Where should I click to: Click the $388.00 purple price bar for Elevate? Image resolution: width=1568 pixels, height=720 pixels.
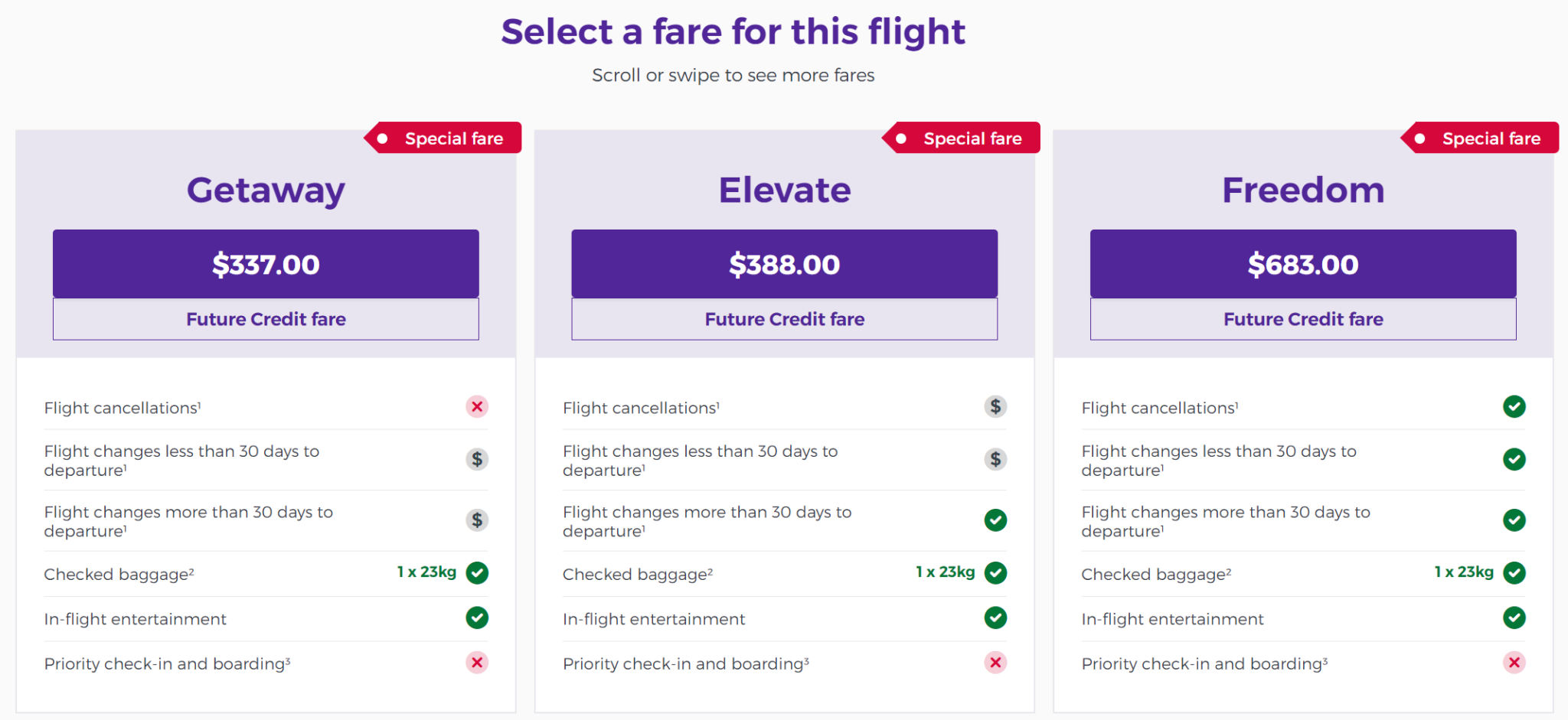tap(784, 264)
